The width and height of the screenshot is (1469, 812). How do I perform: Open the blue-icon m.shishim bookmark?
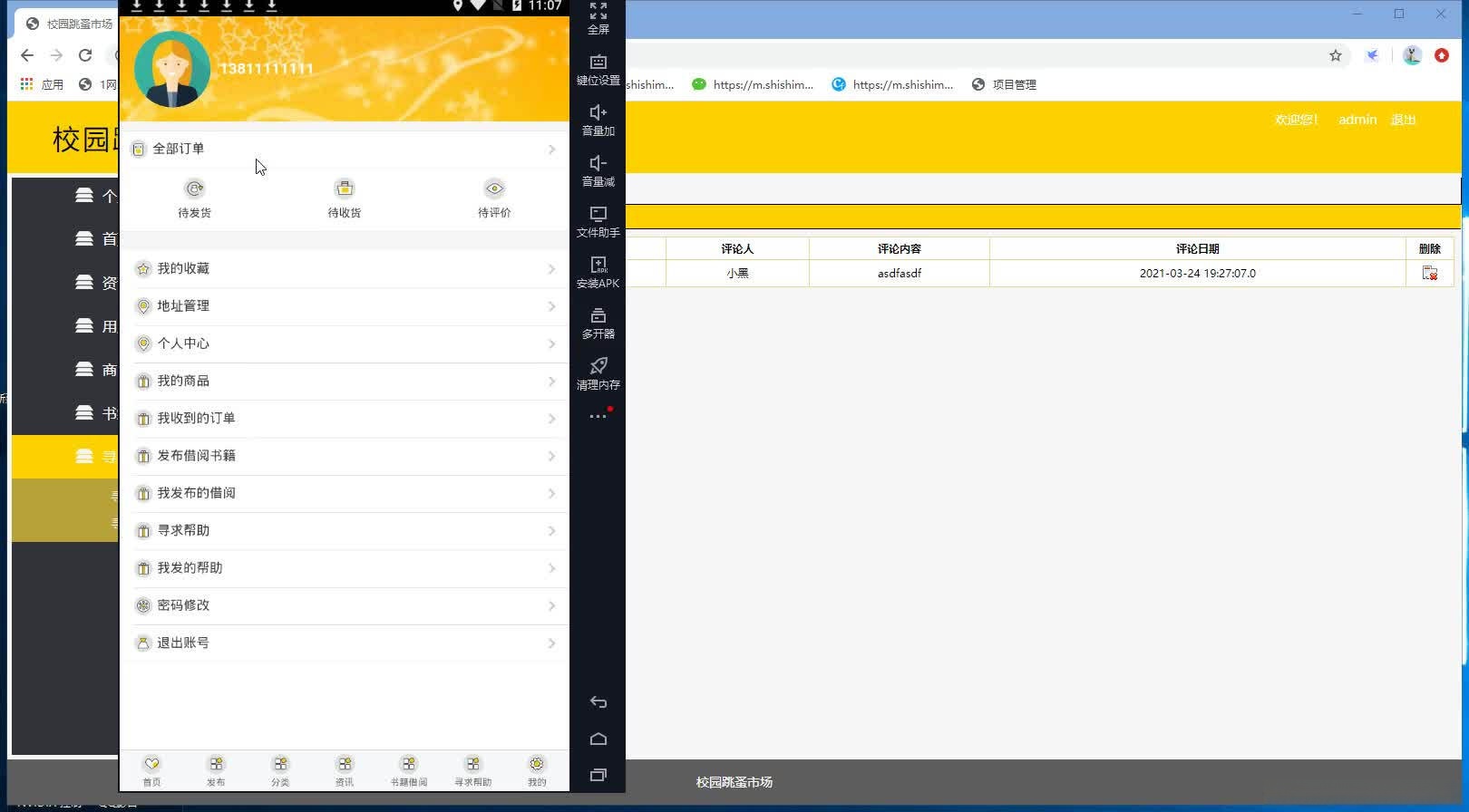coord(892,84)
